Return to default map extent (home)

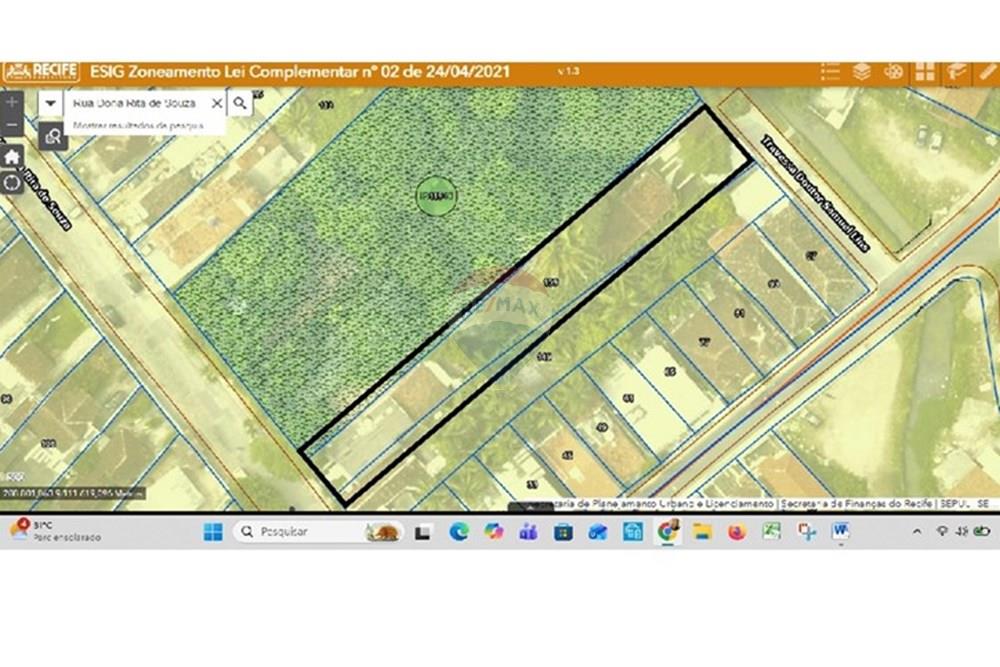(x=12, y=157)
